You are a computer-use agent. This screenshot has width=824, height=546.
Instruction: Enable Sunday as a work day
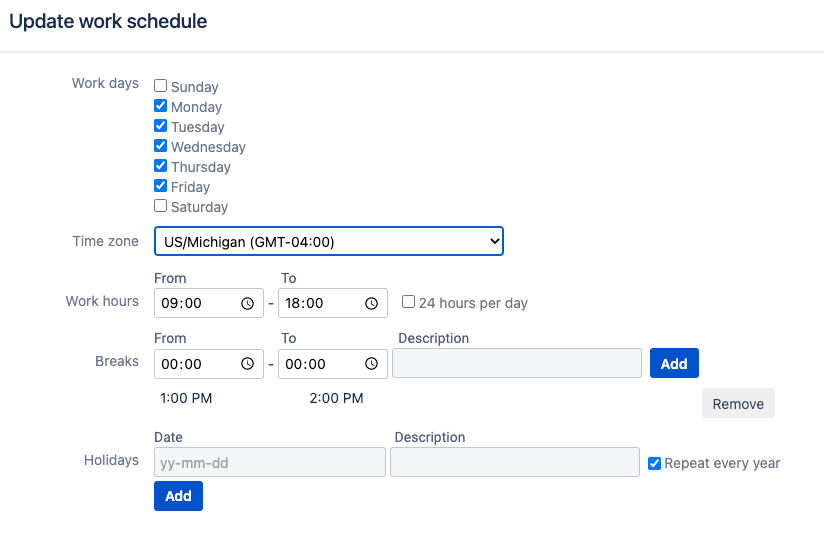tap(160, 86)
